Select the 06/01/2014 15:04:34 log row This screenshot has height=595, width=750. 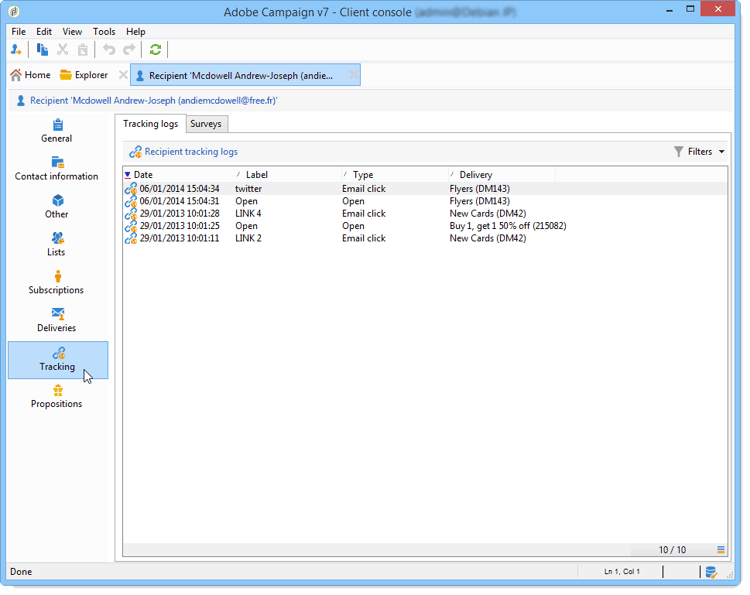tap(425, 188)
